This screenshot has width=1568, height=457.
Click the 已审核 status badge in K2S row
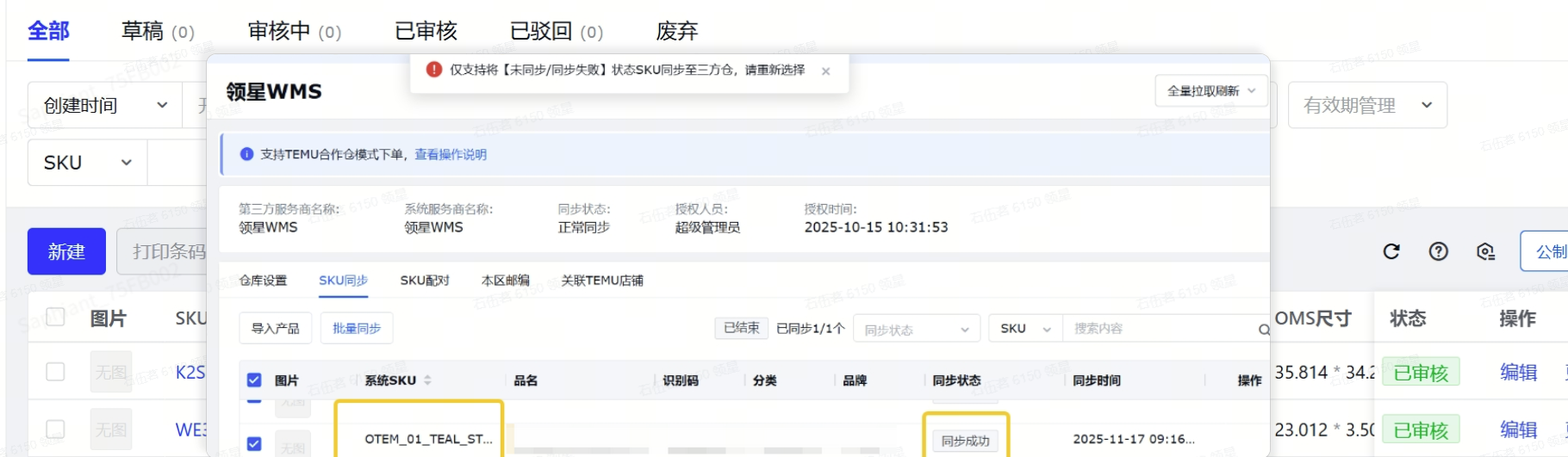1421,373
